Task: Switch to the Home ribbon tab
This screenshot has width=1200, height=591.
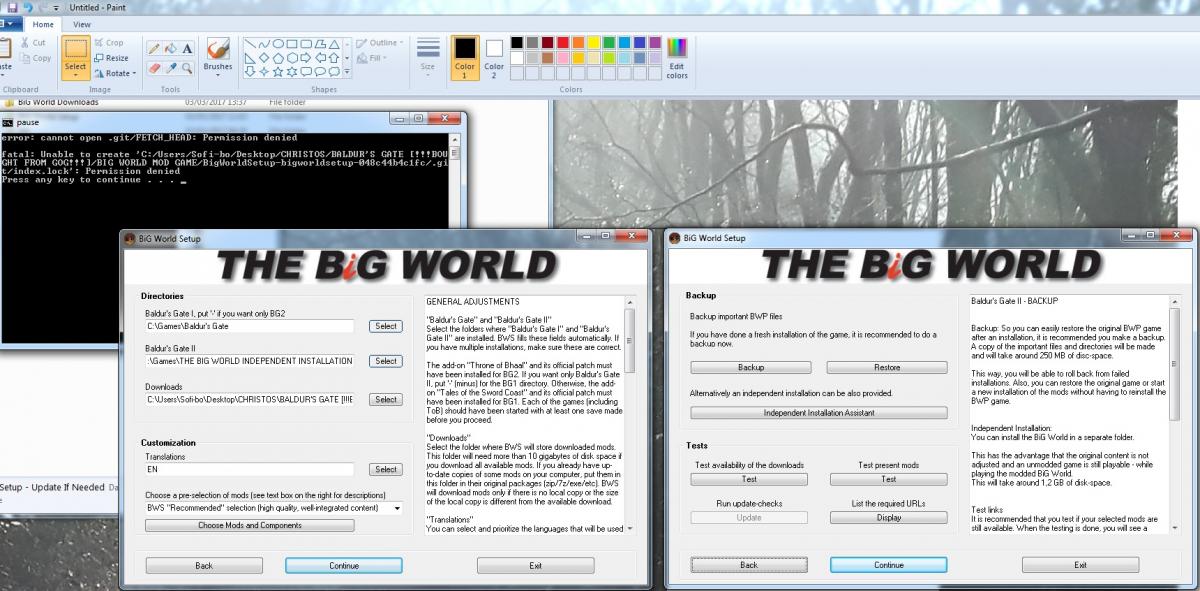Action: pyautogui.click(x=43, y=24)
